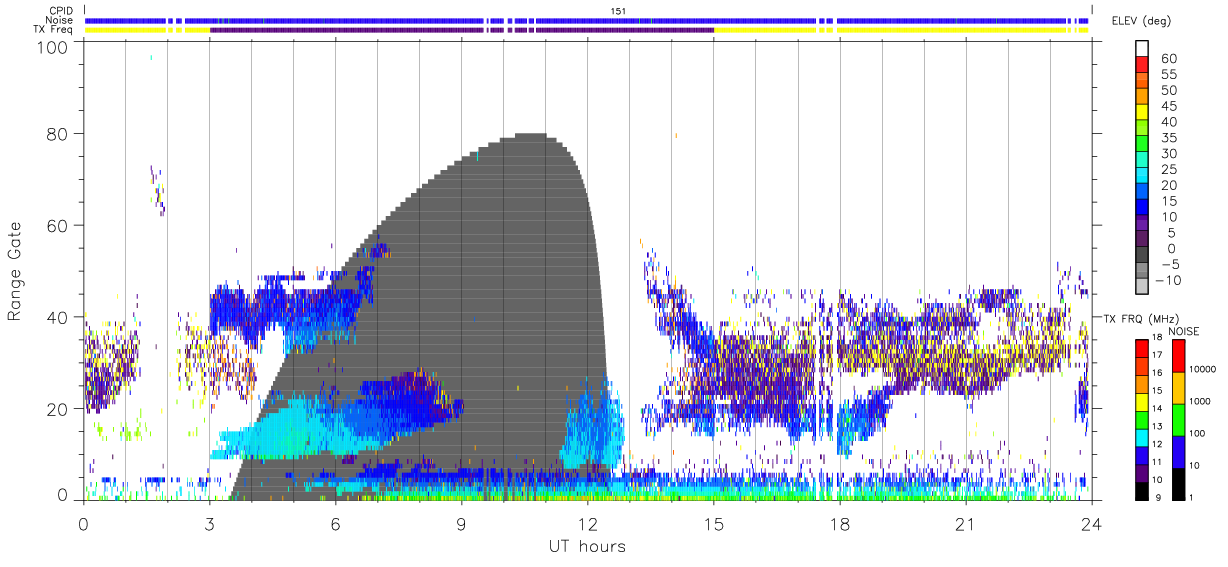Click the x-axis tick label '3'
Viewport: 1228px width, 567px height.
pyautogui.click(x=209, y=525)
